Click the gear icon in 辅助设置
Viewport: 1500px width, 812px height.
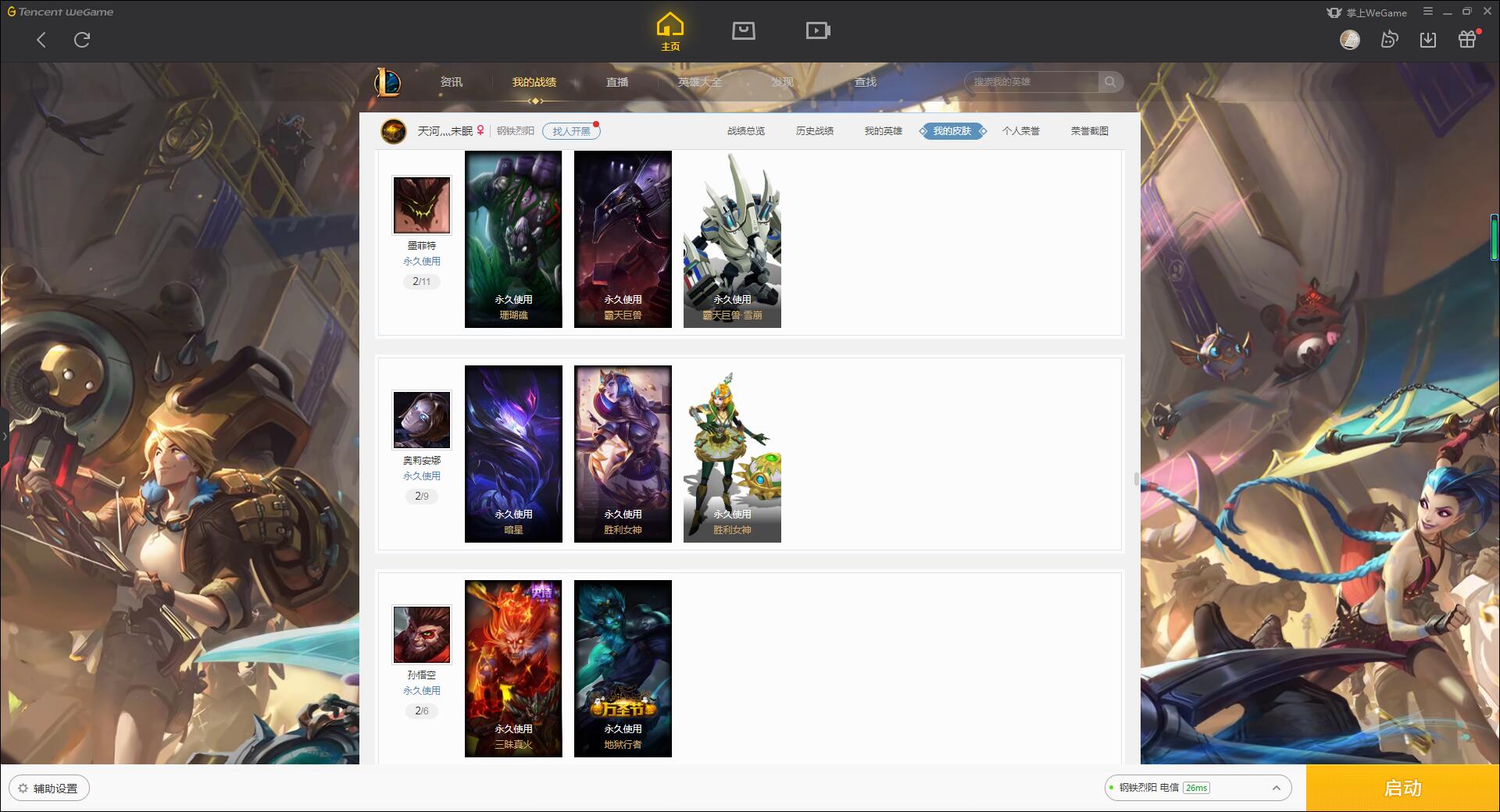click(x=23, y=789)
